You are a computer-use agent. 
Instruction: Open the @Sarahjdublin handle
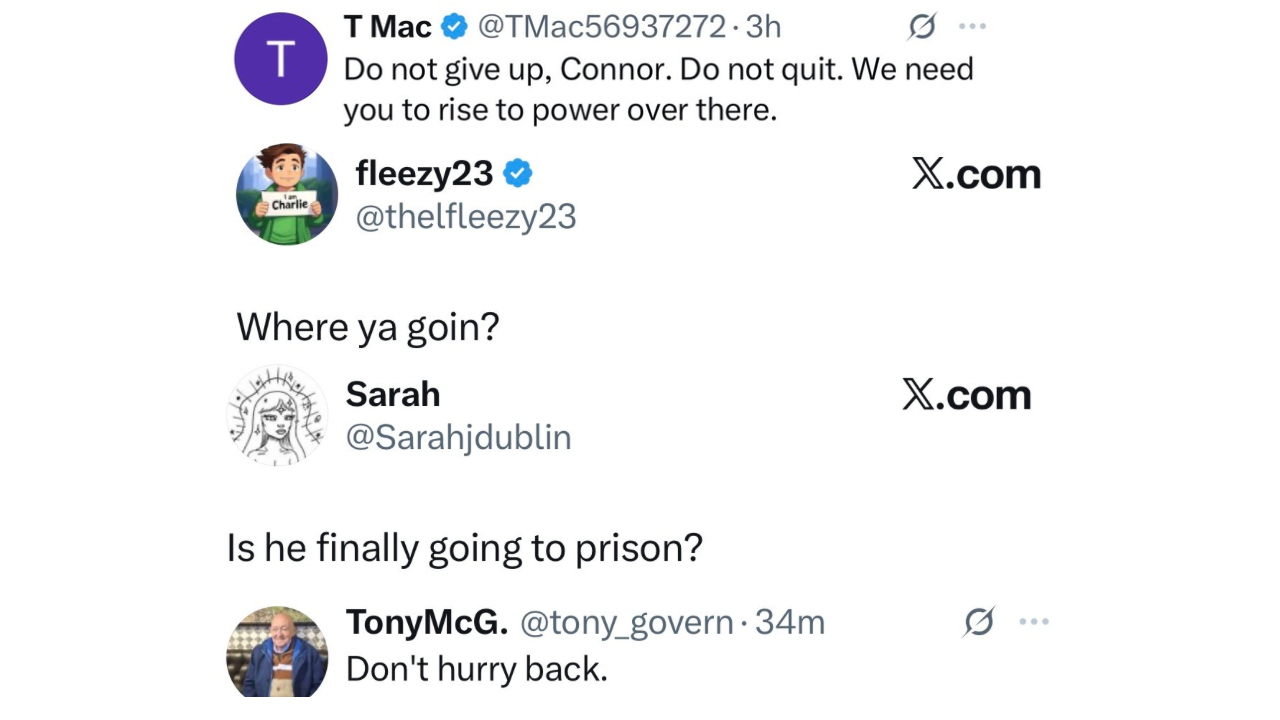pyautogui.click(x=458, y=437)
